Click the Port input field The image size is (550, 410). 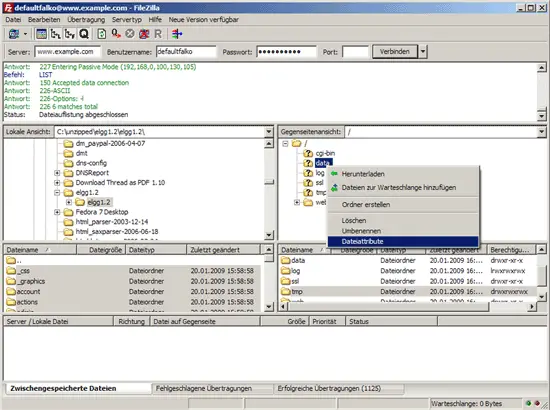355,52
